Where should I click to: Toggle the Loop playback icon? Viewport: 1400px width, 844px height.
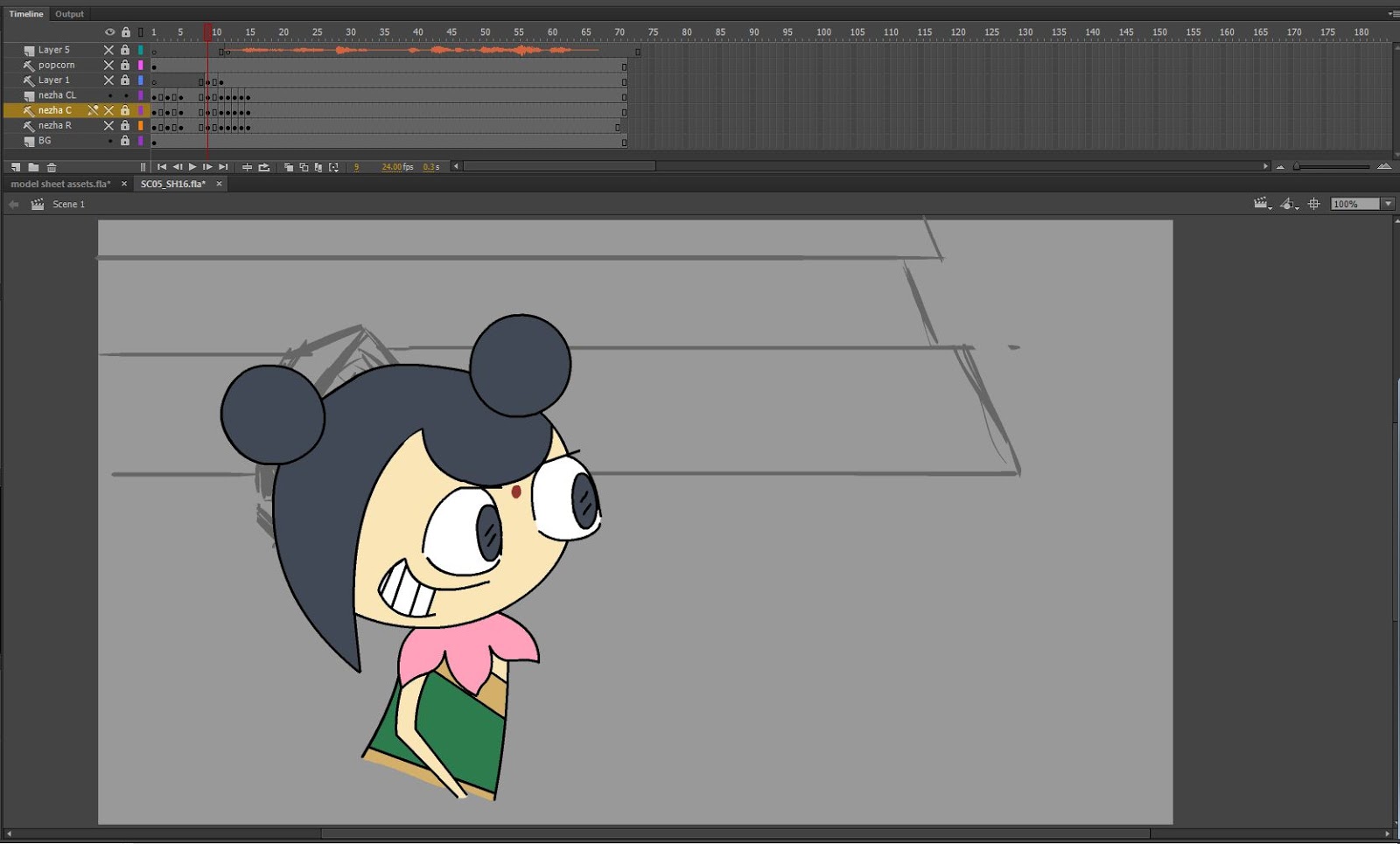point(263,167)
